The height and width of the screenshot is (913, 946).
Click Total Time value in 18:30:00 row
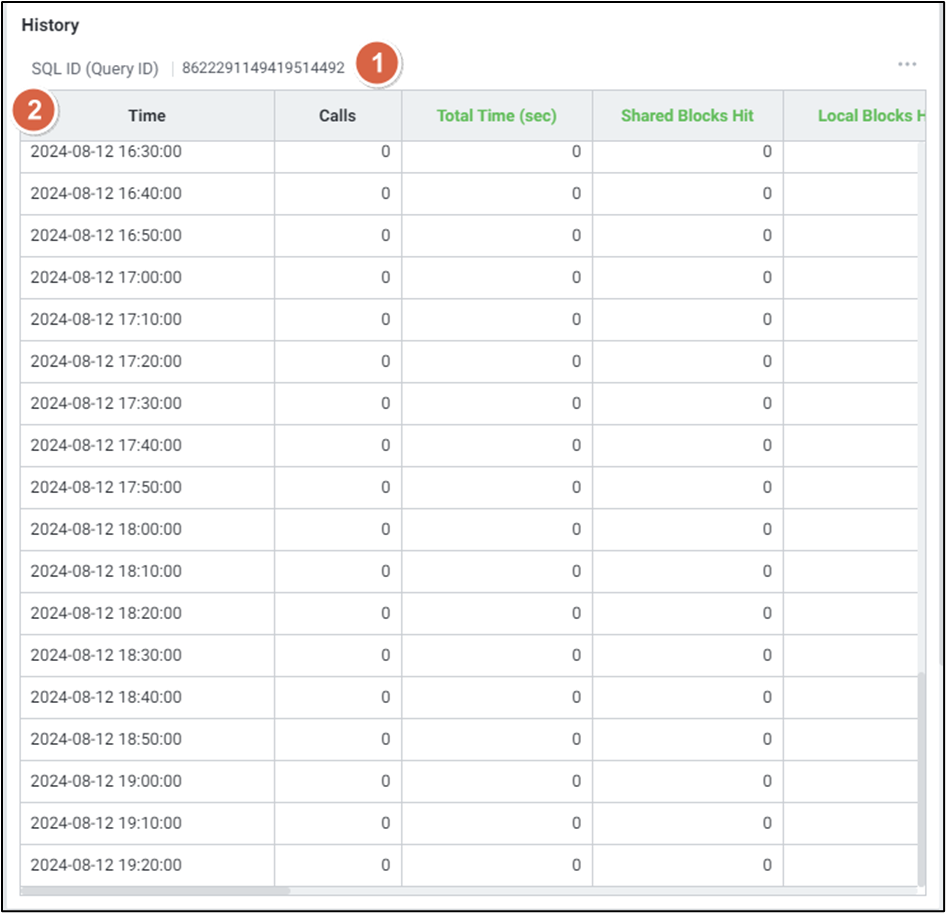coord(576,655)
